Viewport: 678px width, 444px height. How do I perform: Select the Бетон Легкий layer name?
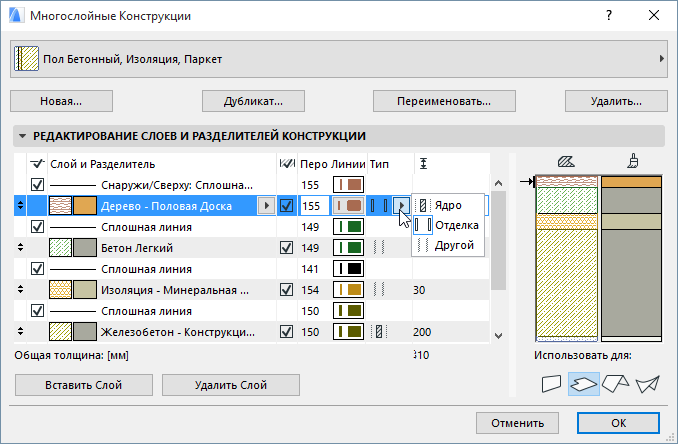point(137,248)
